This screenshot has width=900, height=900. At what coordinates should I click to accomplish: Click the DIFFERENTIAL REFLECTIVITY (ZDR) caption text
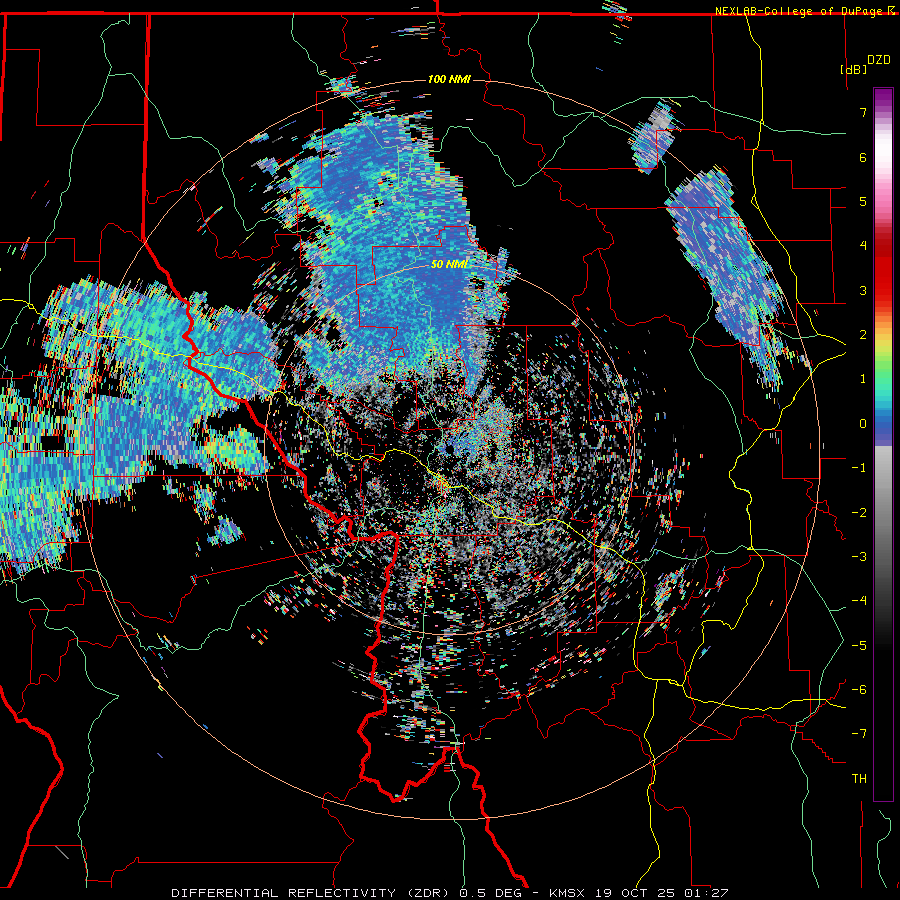312,893
